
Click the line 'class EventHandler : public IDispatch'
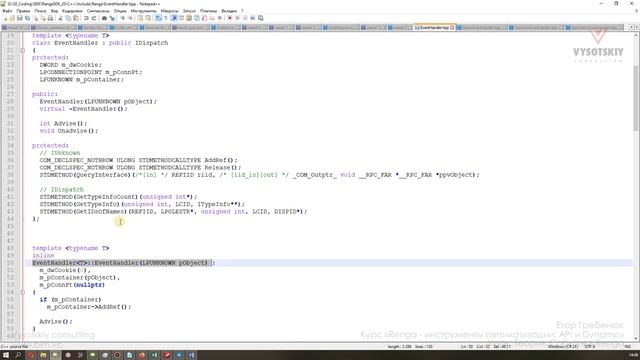[x=100, y=42]
